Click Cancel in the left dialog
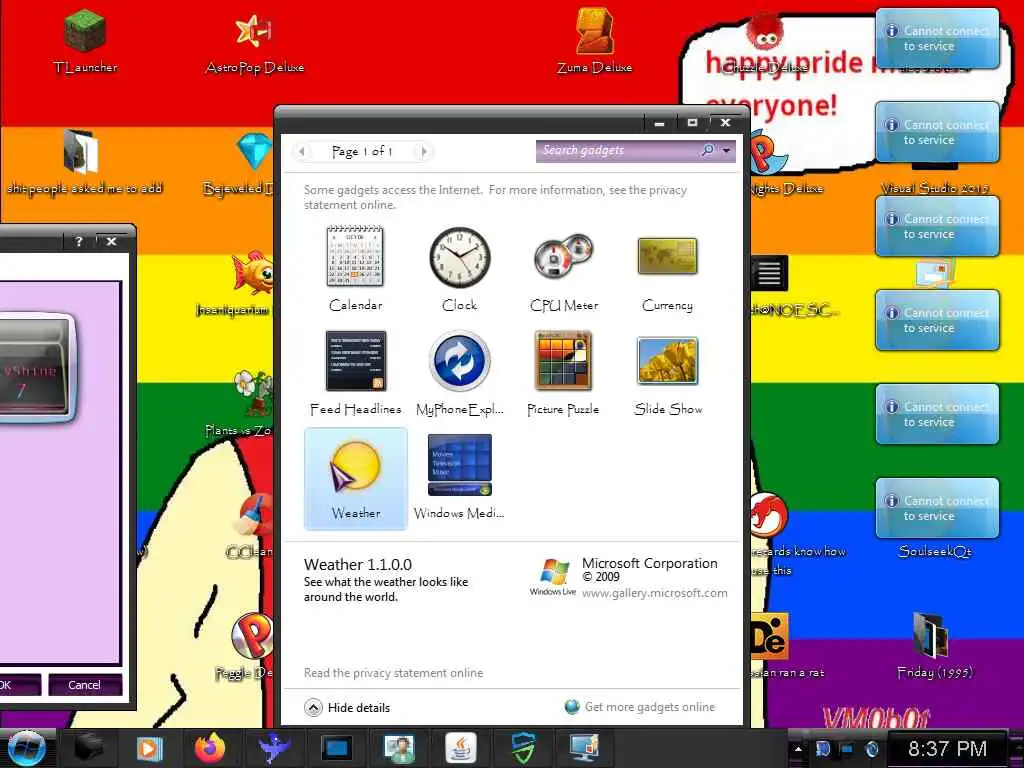 pos(85,684)
